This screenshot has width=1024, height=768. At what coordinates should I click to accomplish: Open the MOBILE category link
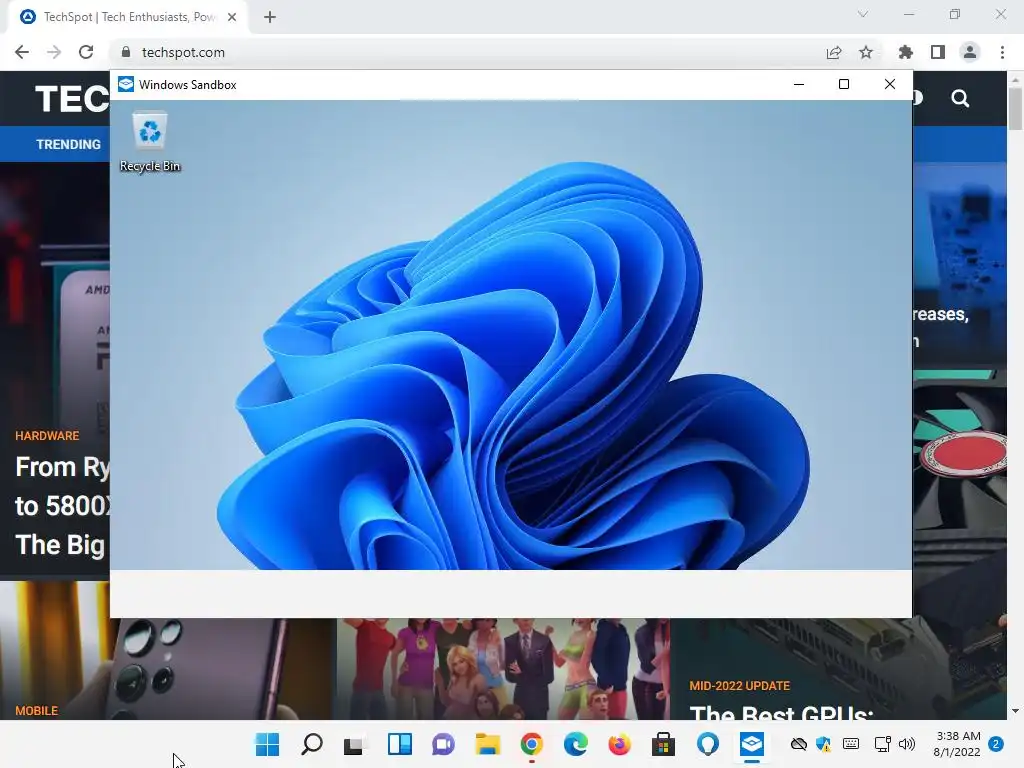pos(37,711)
